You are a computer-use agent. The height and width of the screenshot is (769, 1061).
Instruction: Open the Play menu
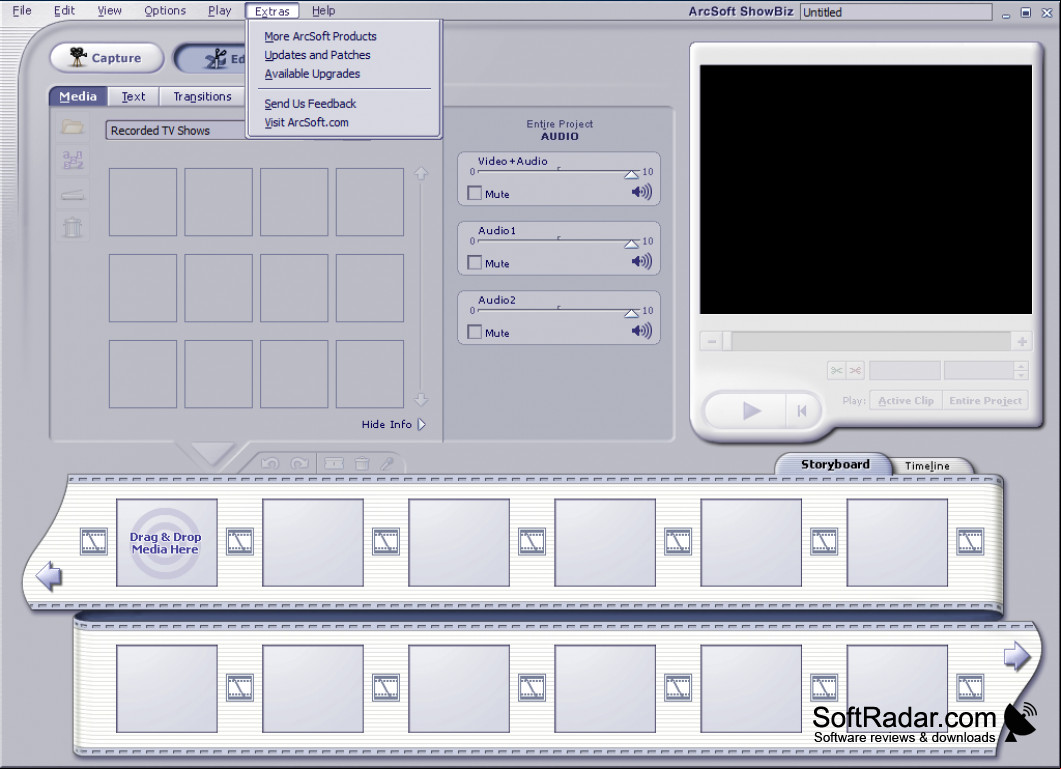[x=219, y=11]
